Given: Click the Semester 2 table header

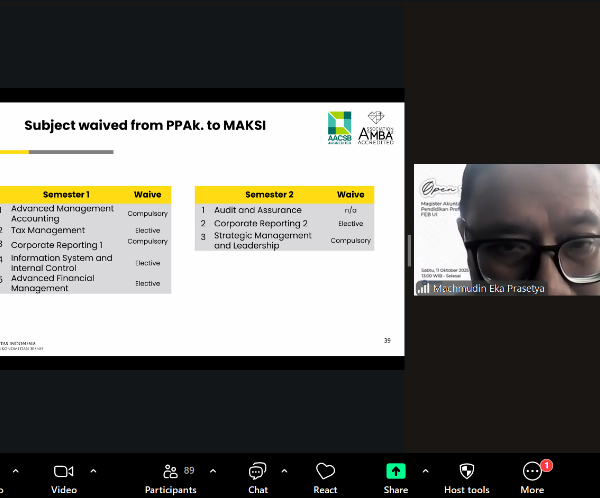Looking at the screenshot, I should coord(269,194).
